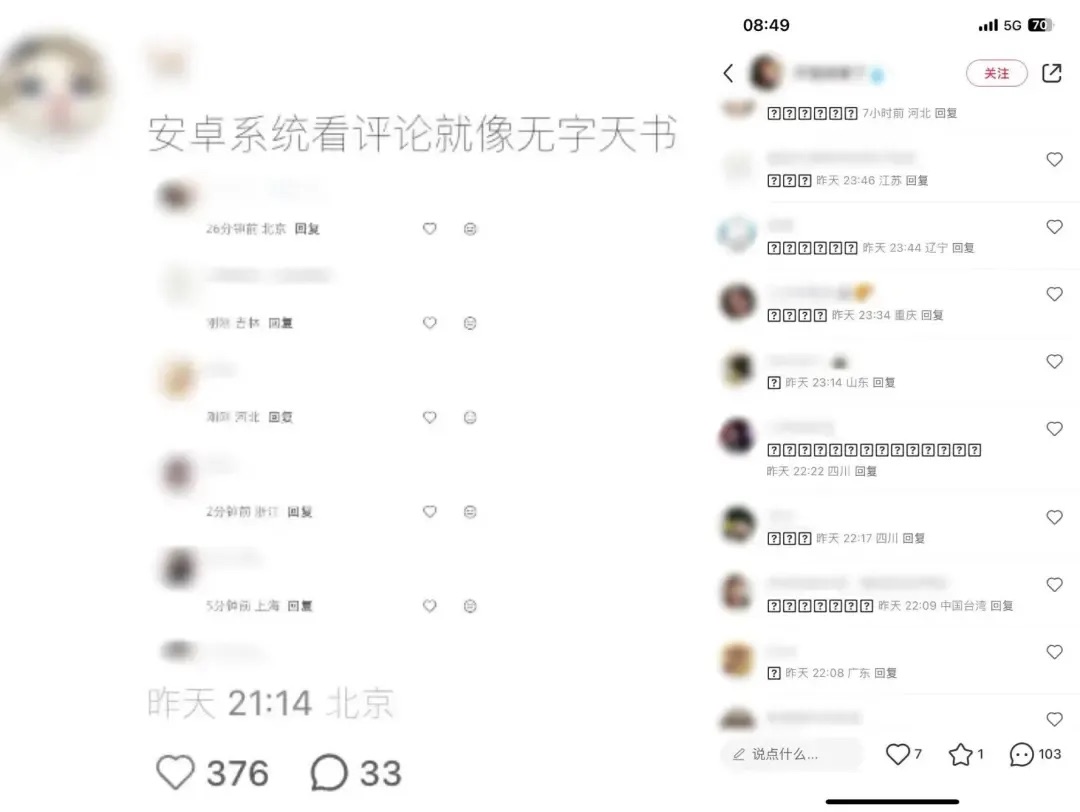Reply to the 昨天 22:08 广东 comment
The image size is (1080, 812).
point(886,673)
